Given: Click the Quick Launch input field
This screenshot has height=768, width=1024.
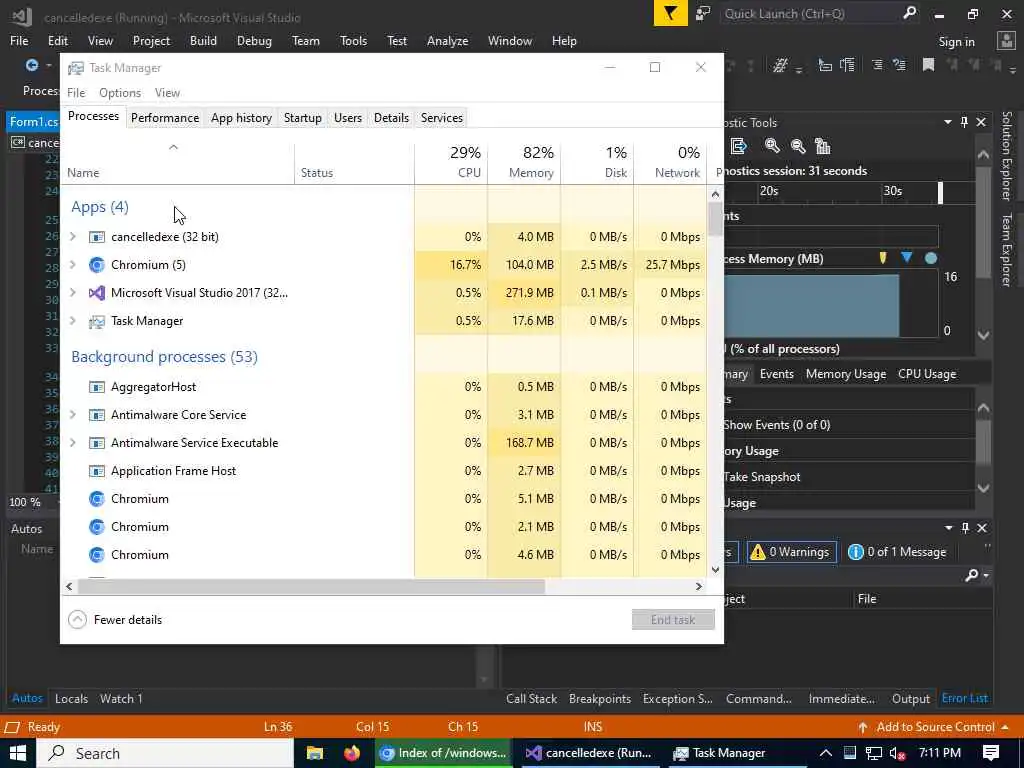Looking at the screenshot, I should click(810, 13).
